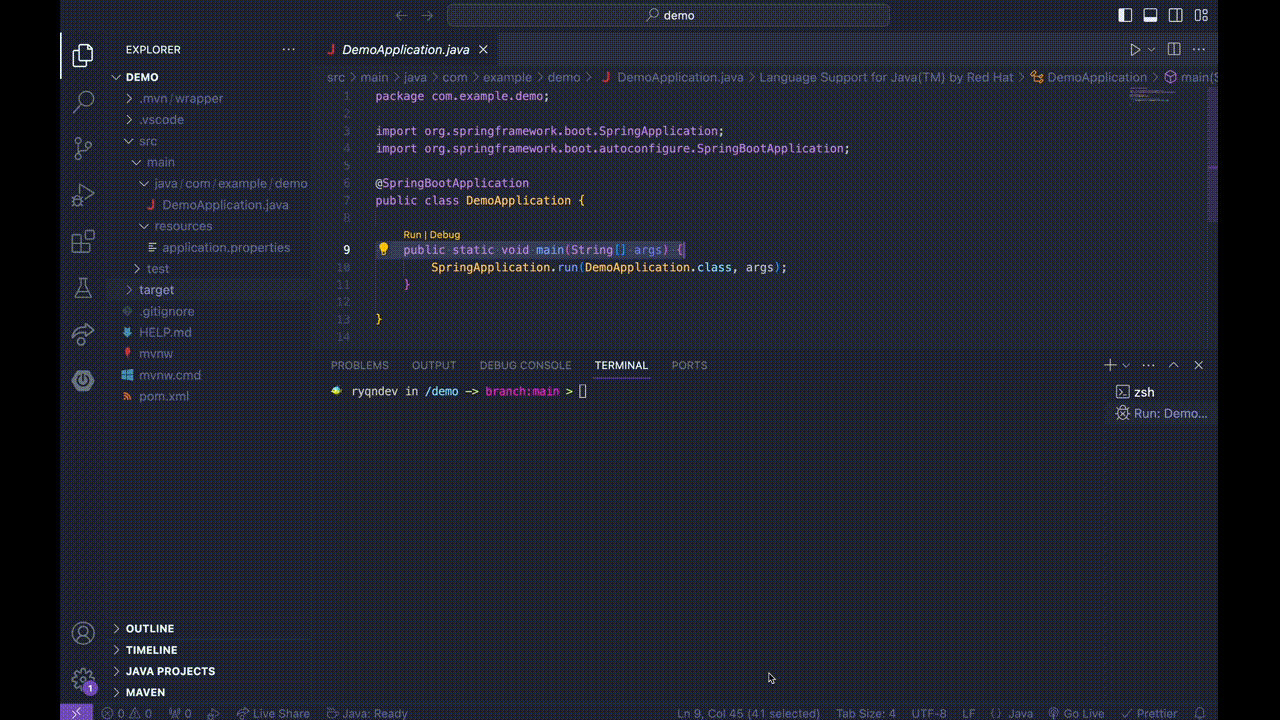Click the demo command center search box
The image size is (1280, 720).
pos(668,15)
